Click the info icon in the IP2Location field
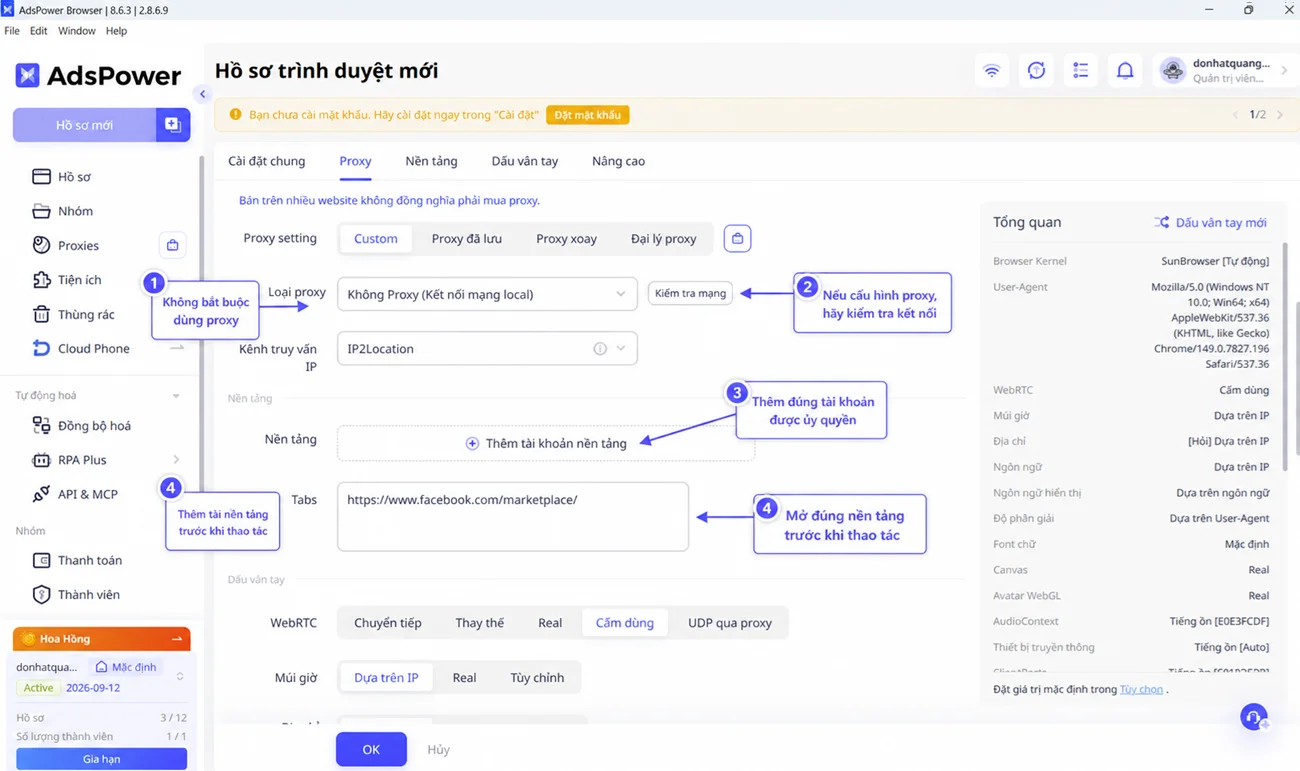Image resolution: width=1300 pixels, height=771 pixels. [x=600, y=349]
